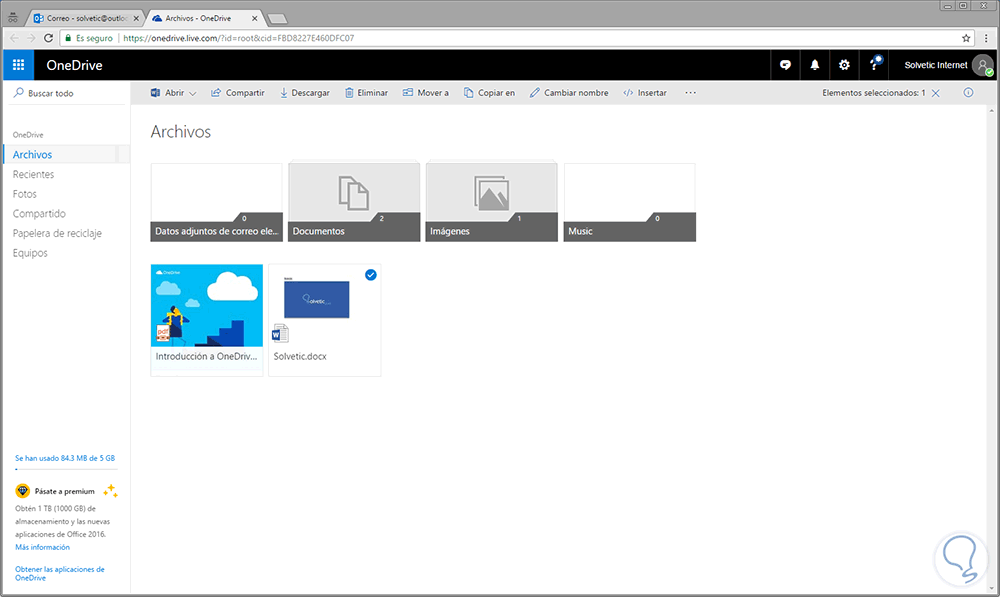Click Copiar en command
1000x597 pixels.
(489, 92)
